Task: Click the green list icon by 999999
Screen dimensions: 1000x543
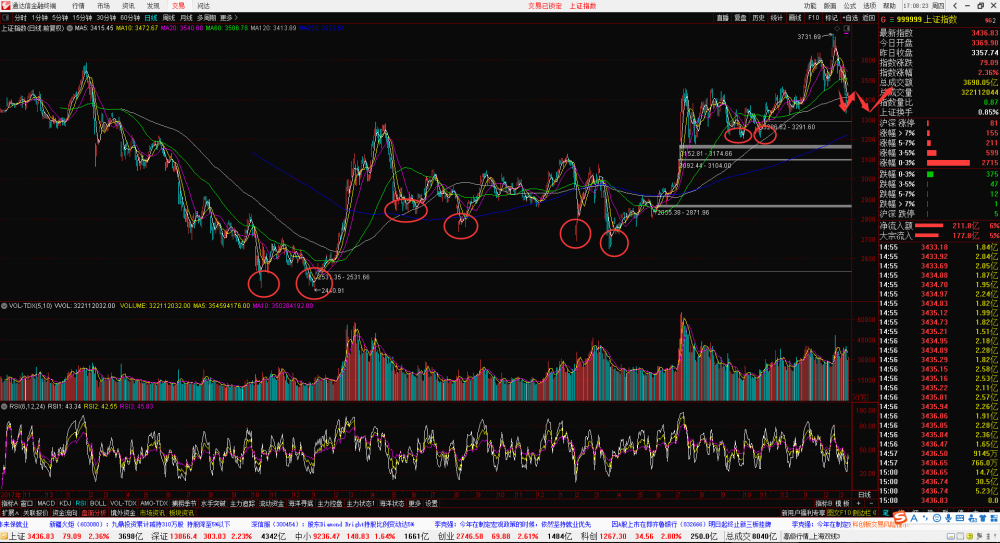Action: pyautogui.click(x=891, y=20)
